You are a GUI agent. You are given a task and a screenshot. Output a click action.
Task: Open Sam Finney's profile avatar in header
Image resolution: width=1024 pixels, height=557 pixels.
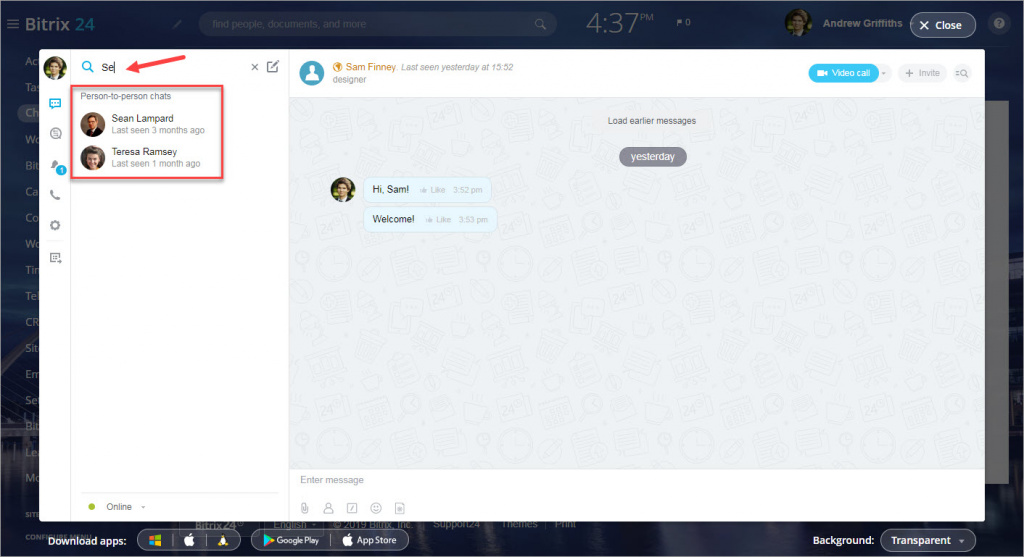(x=312, y=73)
